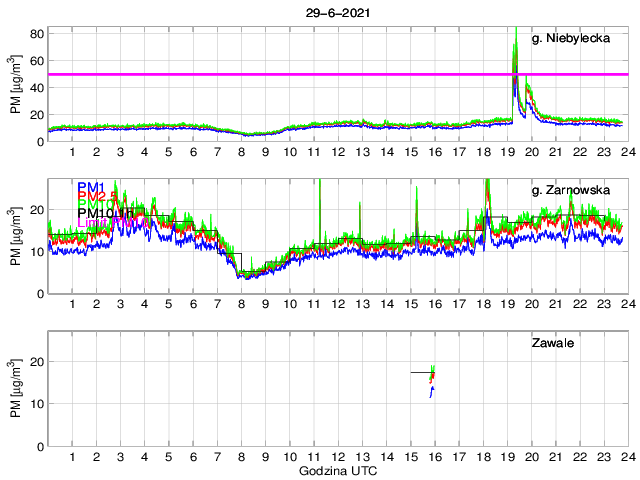Click the Godzina UTC axis label
This screenshot has width=640, height=480.
point(338,471)
